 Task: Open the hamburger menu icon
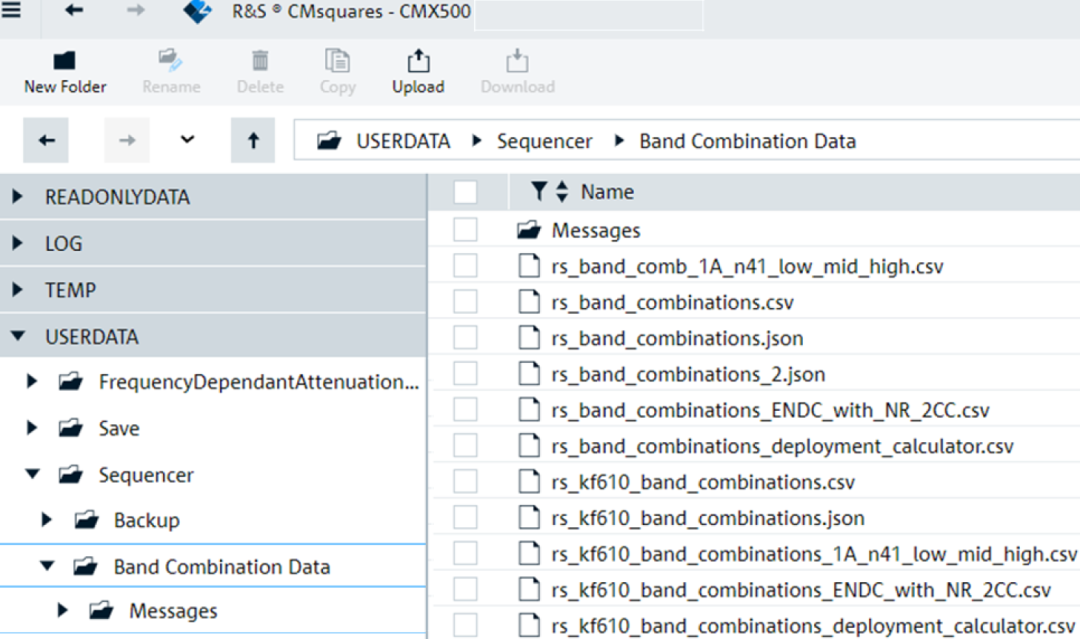(13, 11)
